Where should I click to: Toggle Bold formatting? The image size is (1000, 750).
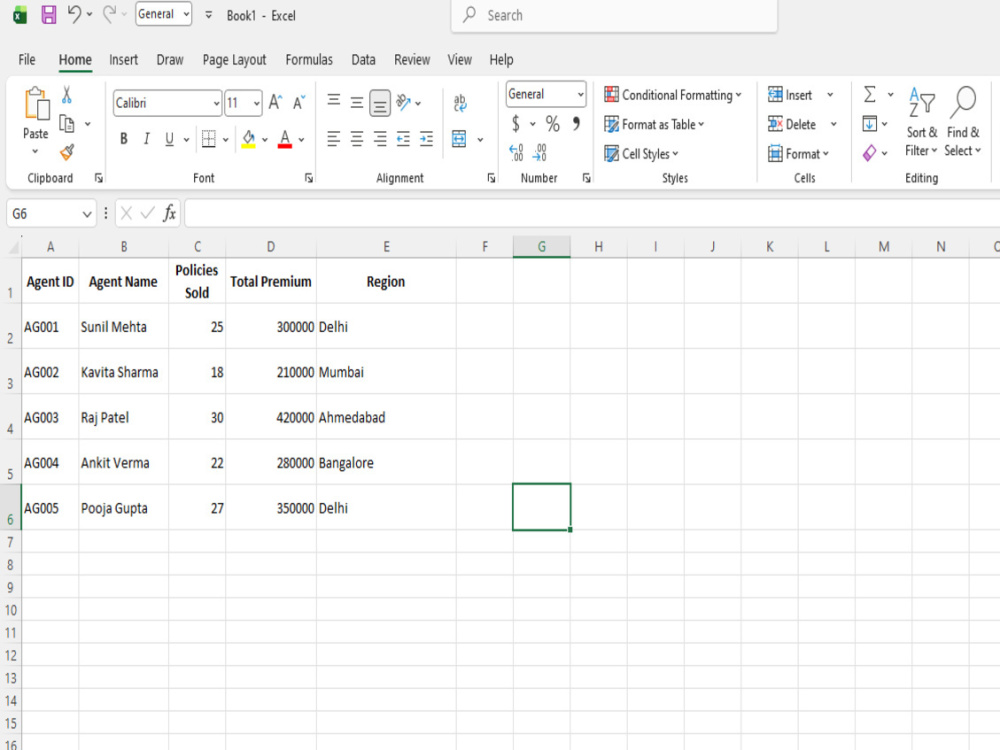click(124, 139)
